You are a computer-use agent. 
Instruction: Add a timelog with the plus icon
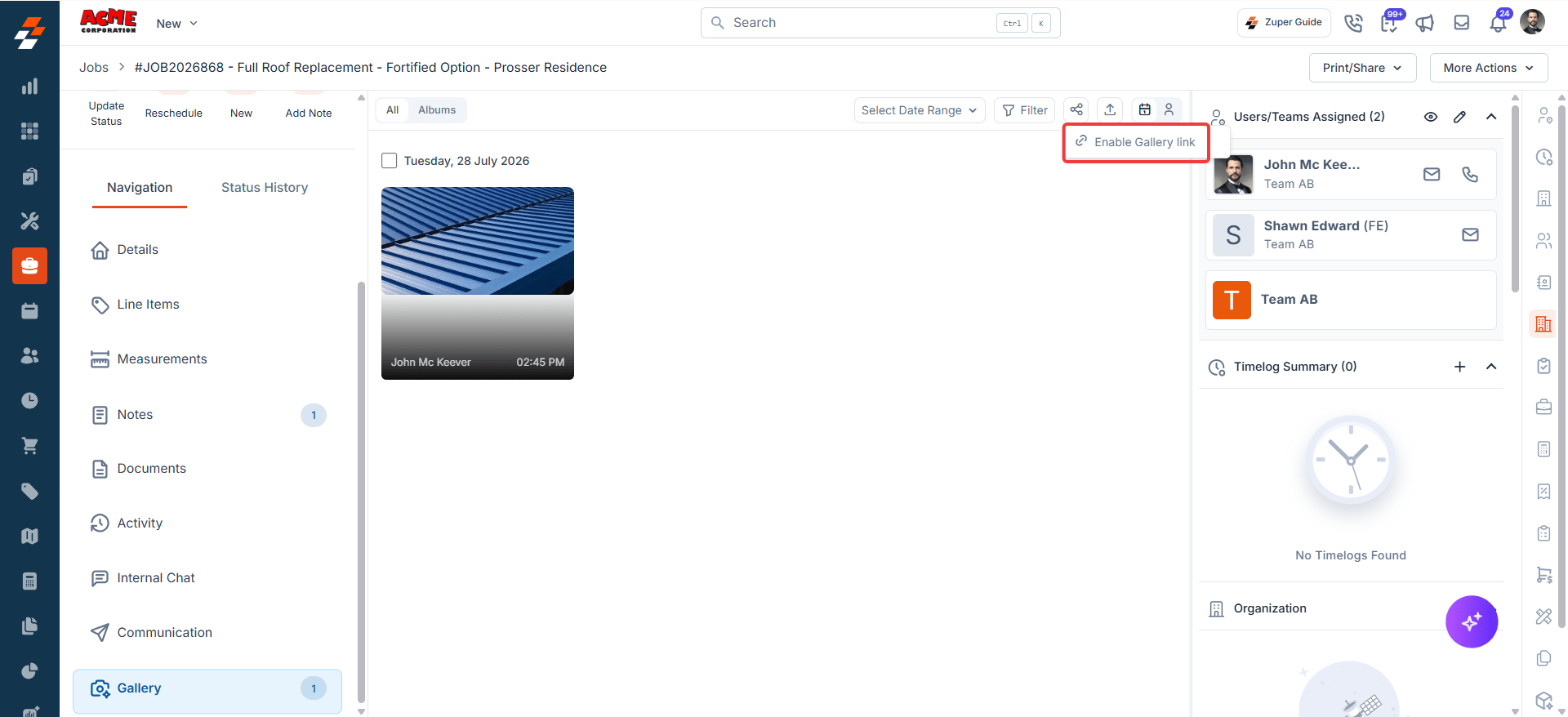[1459, 367]
